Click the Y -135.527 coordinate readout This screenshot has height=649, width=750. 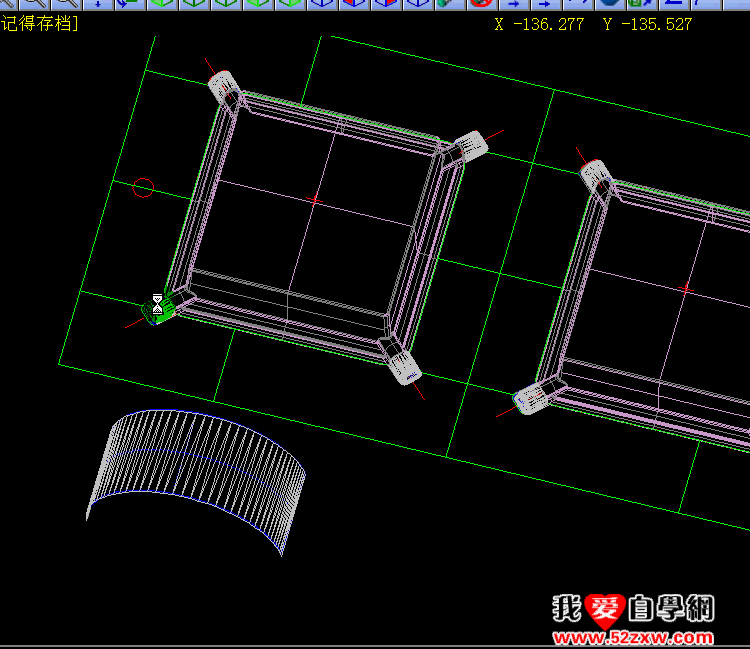(x=647, y=24)
